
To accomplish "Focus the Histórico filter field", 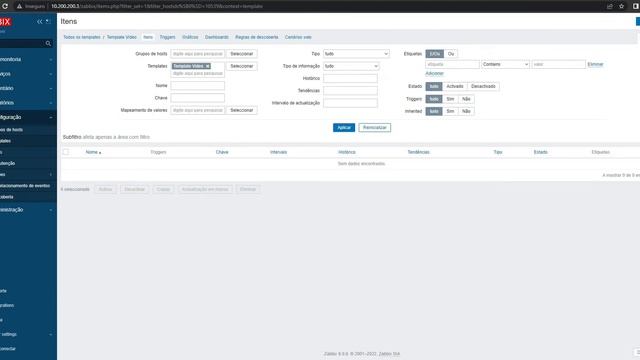I will (x=350, y=78).
